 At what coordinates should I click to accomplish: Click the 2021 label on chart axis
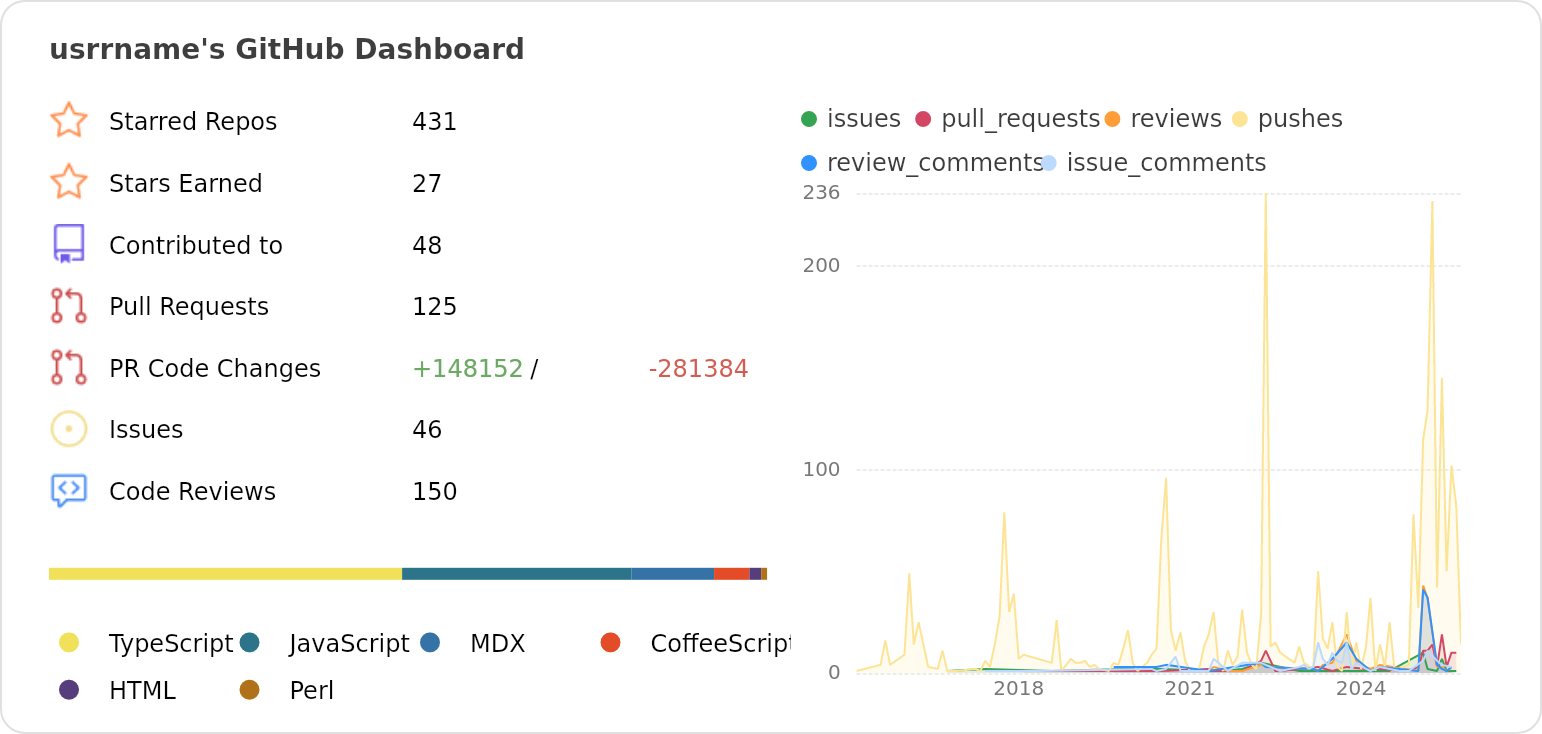pyautogui.click(x=1189, y=689)
